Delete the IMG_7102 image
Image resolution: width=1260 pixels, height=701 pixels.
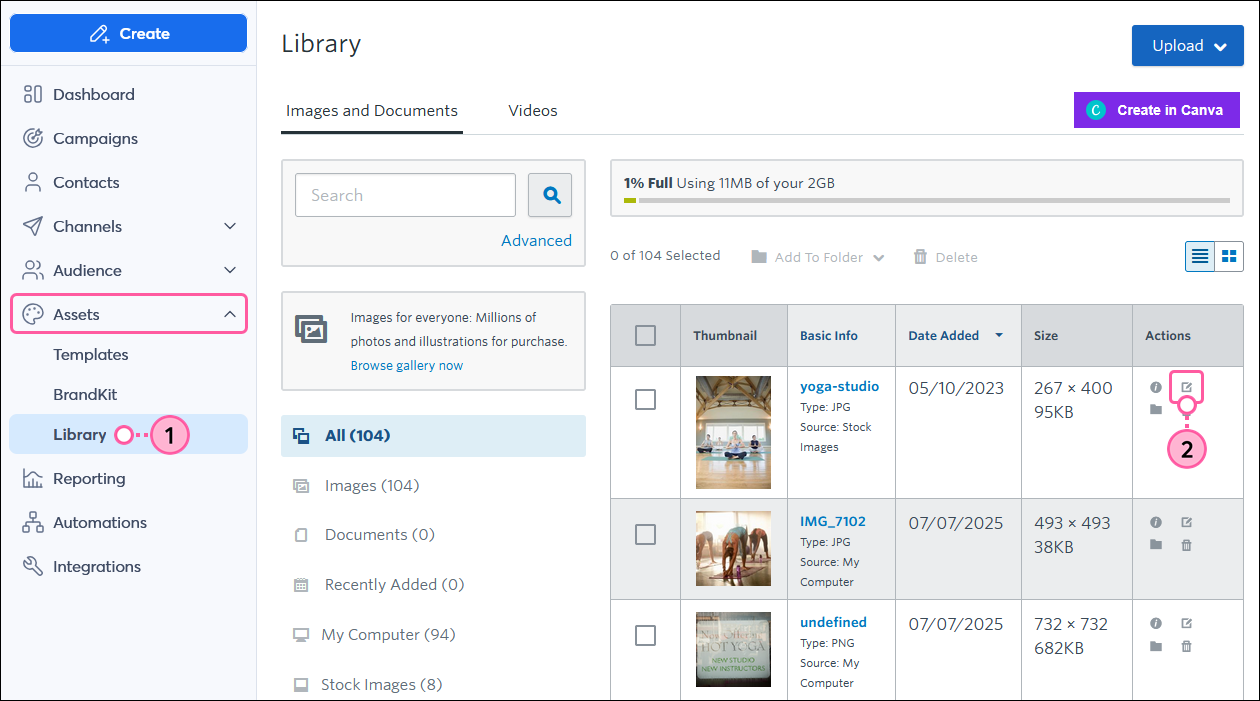coord(1186,546)
